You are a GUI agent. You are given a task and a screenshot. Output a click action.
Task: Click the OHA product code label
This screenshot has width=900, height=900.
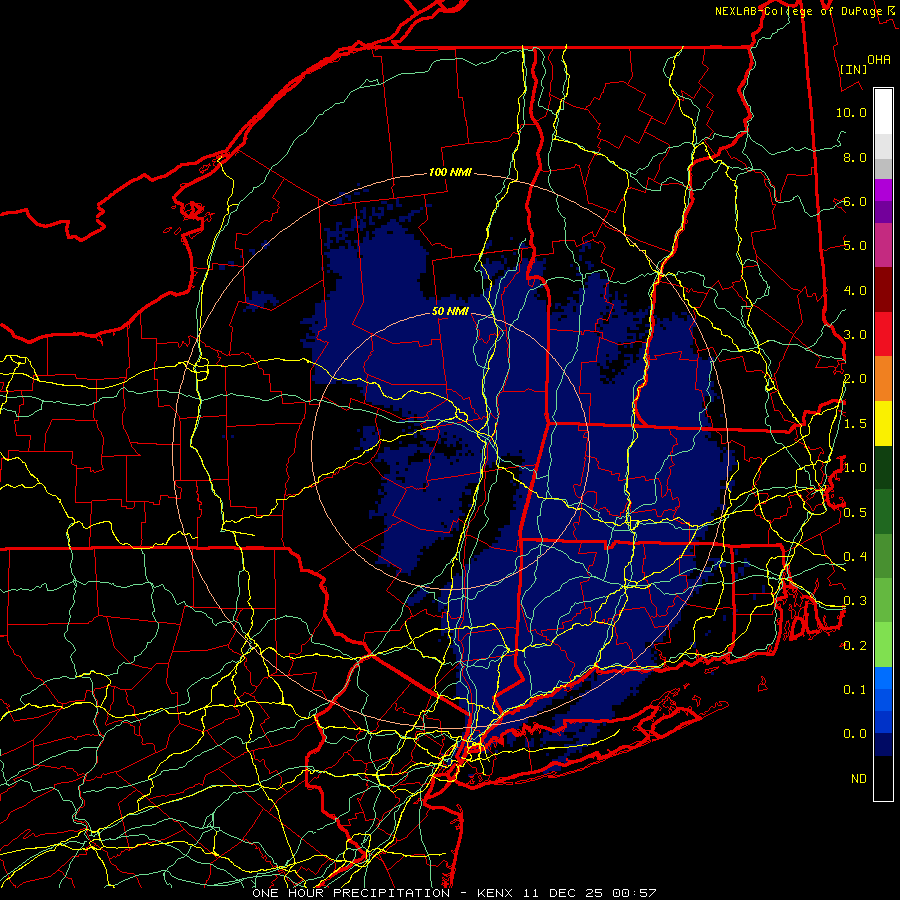point(879,59)
